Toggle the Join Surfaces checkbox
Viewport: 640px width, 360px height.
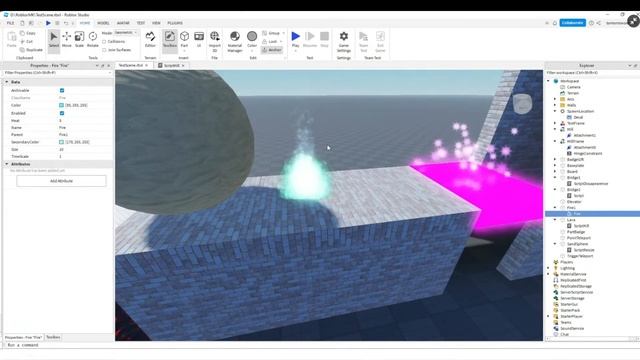coord(104,50)
